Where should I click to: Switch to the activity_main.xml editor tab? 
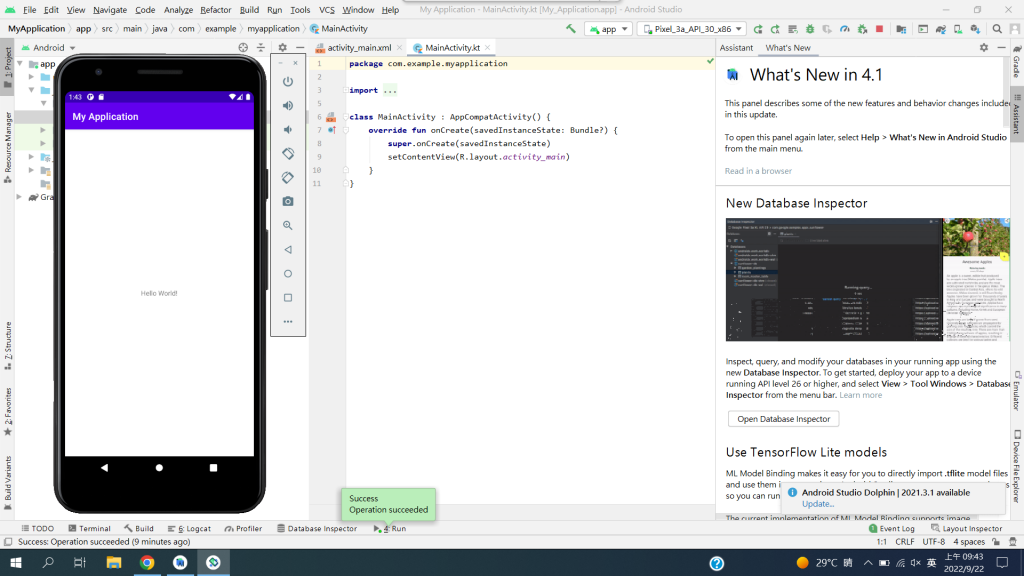[x=359, y=48]
